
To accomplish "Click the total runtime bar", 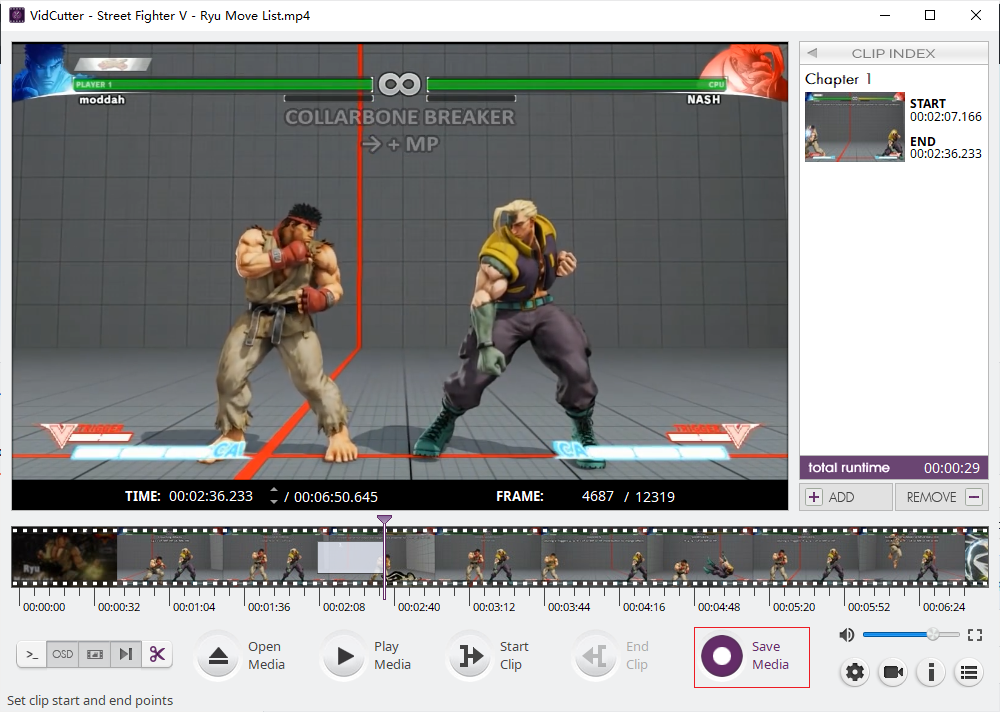I will click(893, 468).
